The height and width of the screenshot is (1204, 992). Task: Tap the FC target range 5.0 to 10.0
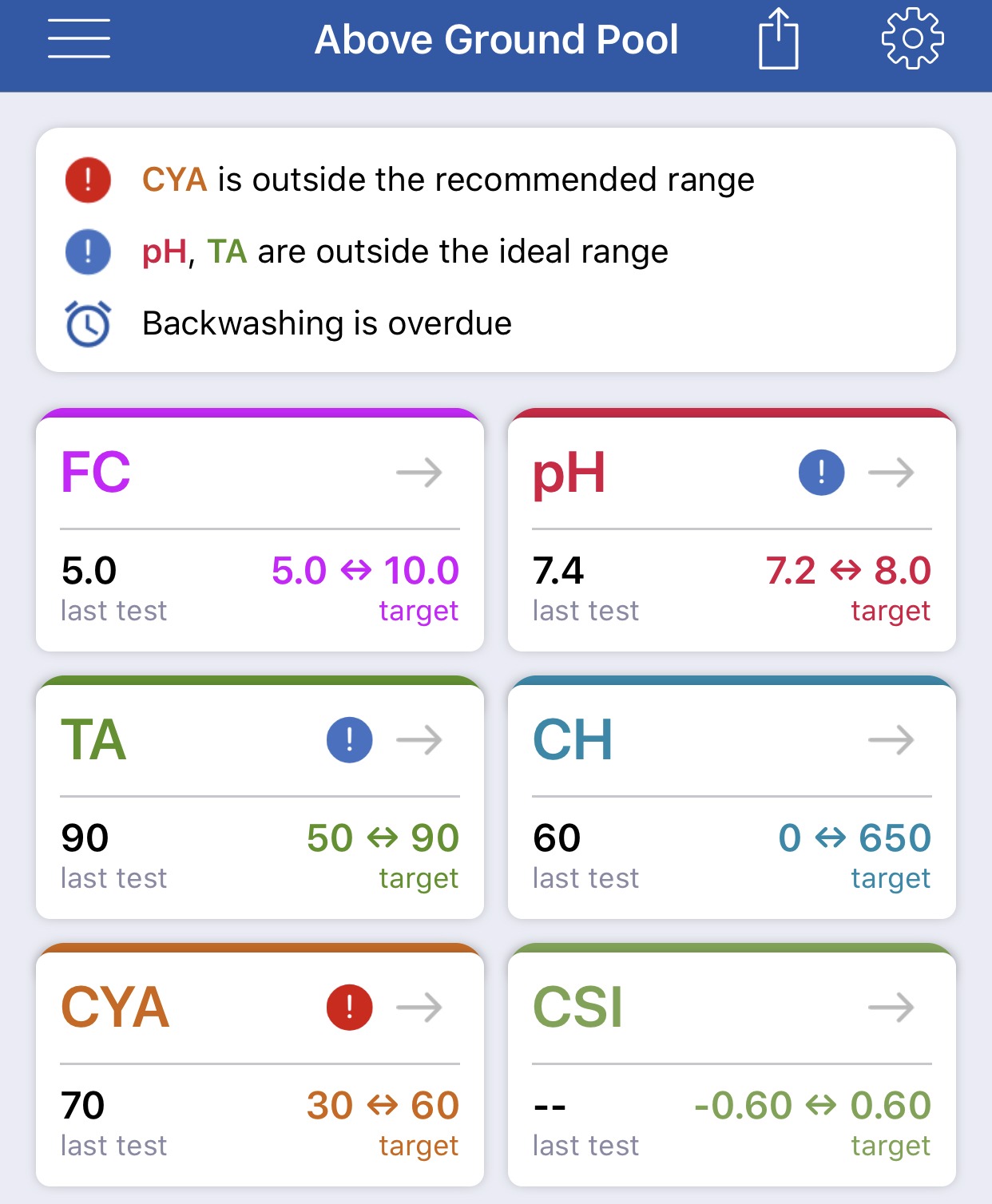365,570
